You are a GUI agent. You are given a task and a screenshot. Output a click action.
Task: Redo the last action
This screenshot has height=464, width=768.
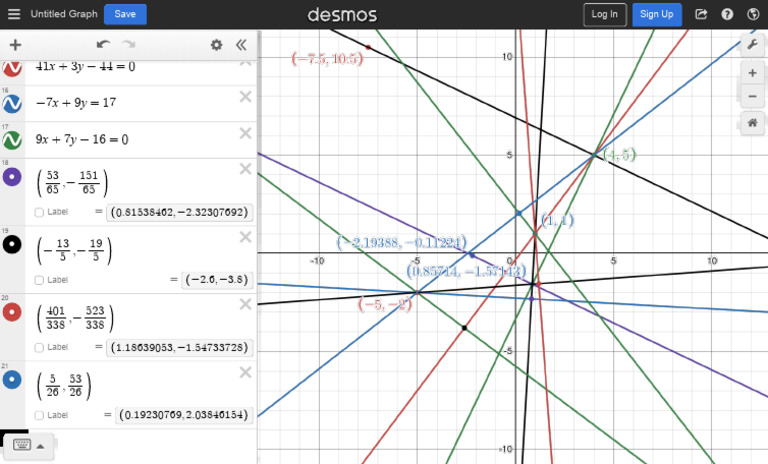point(129,45)
